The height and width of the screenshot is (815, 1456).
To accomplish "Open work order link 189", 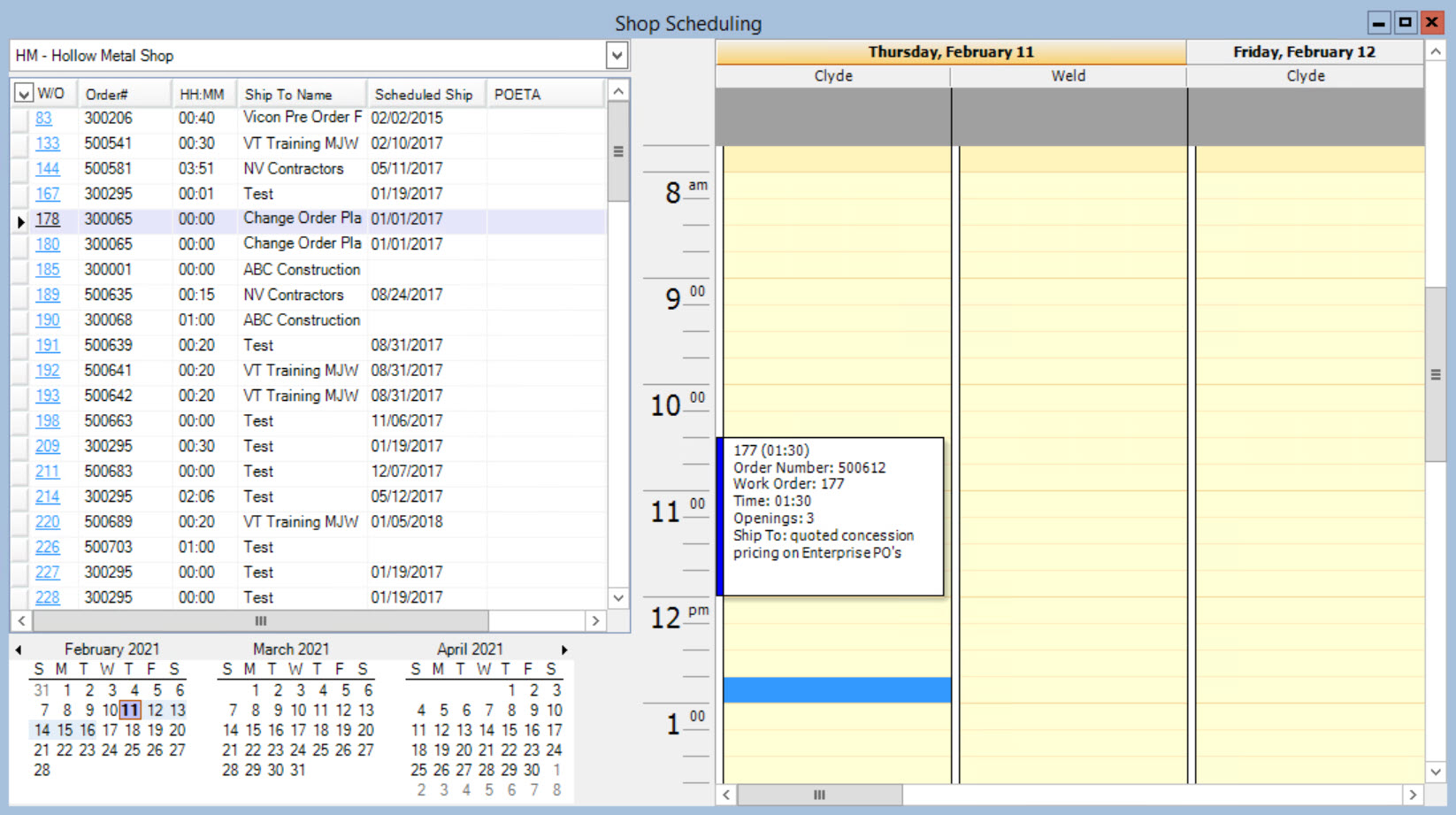I will [x=48, y=295].
